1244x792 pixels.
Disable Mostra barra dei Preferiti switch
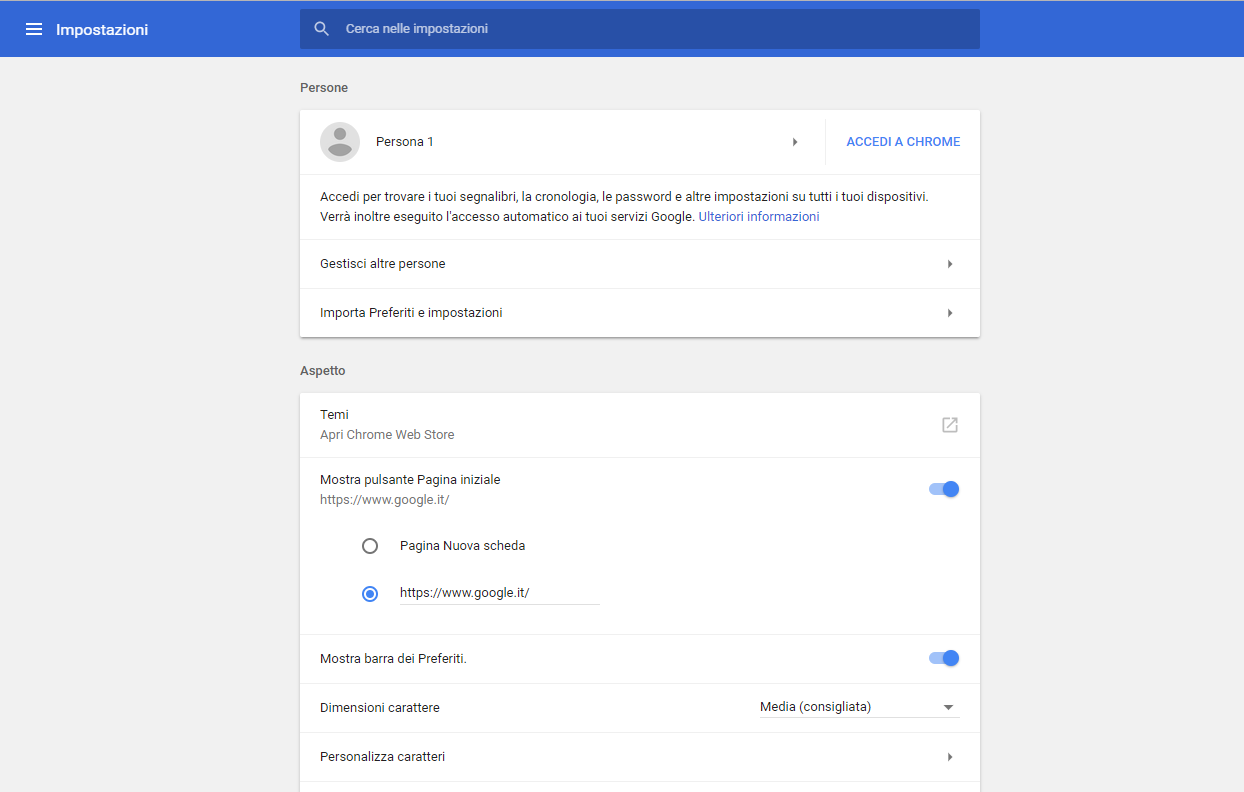[944, 658]
